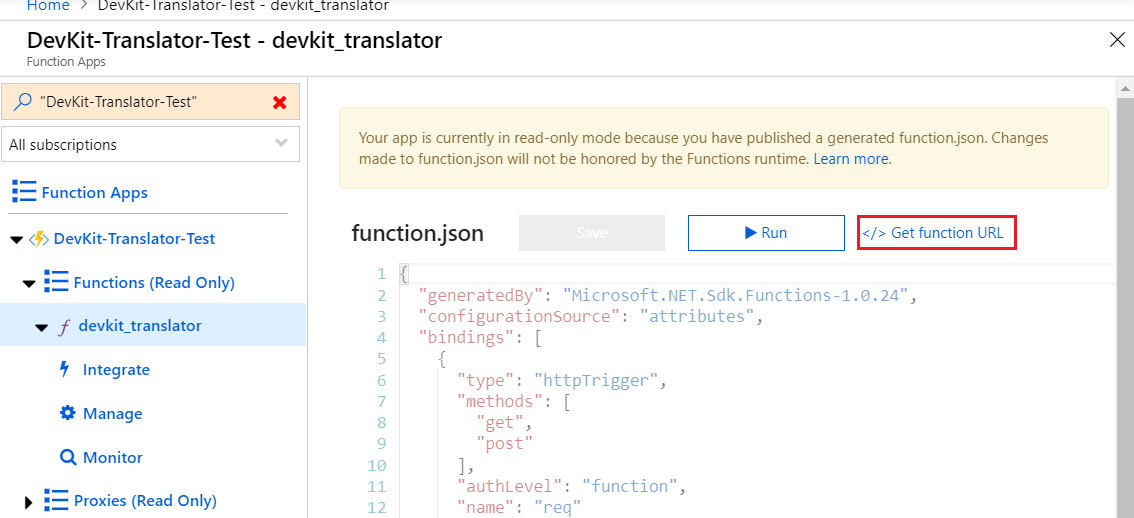Click the disabled Save button

pyautogui.click(x=592, y=233)
